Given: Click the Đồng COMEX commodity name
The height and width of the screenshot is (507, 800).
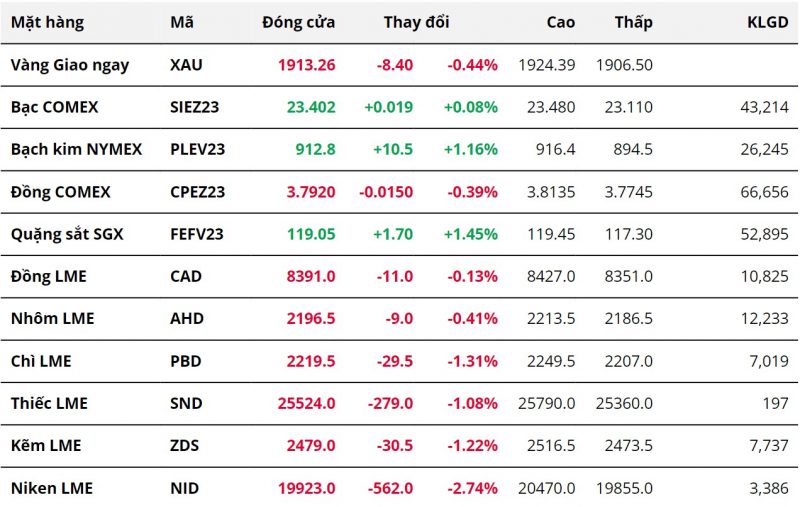Looking at the screenshot, I should 60,191.
